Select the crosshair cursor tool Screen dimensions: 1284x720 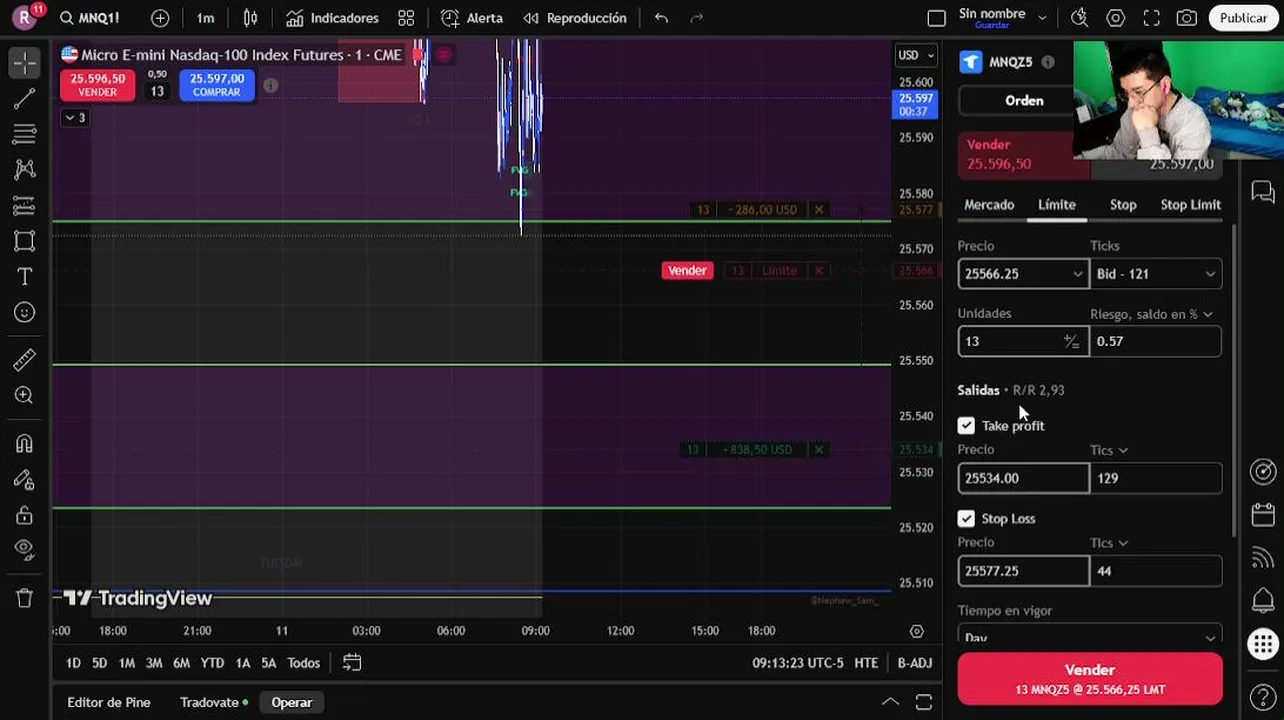click(x=25, y=62)
